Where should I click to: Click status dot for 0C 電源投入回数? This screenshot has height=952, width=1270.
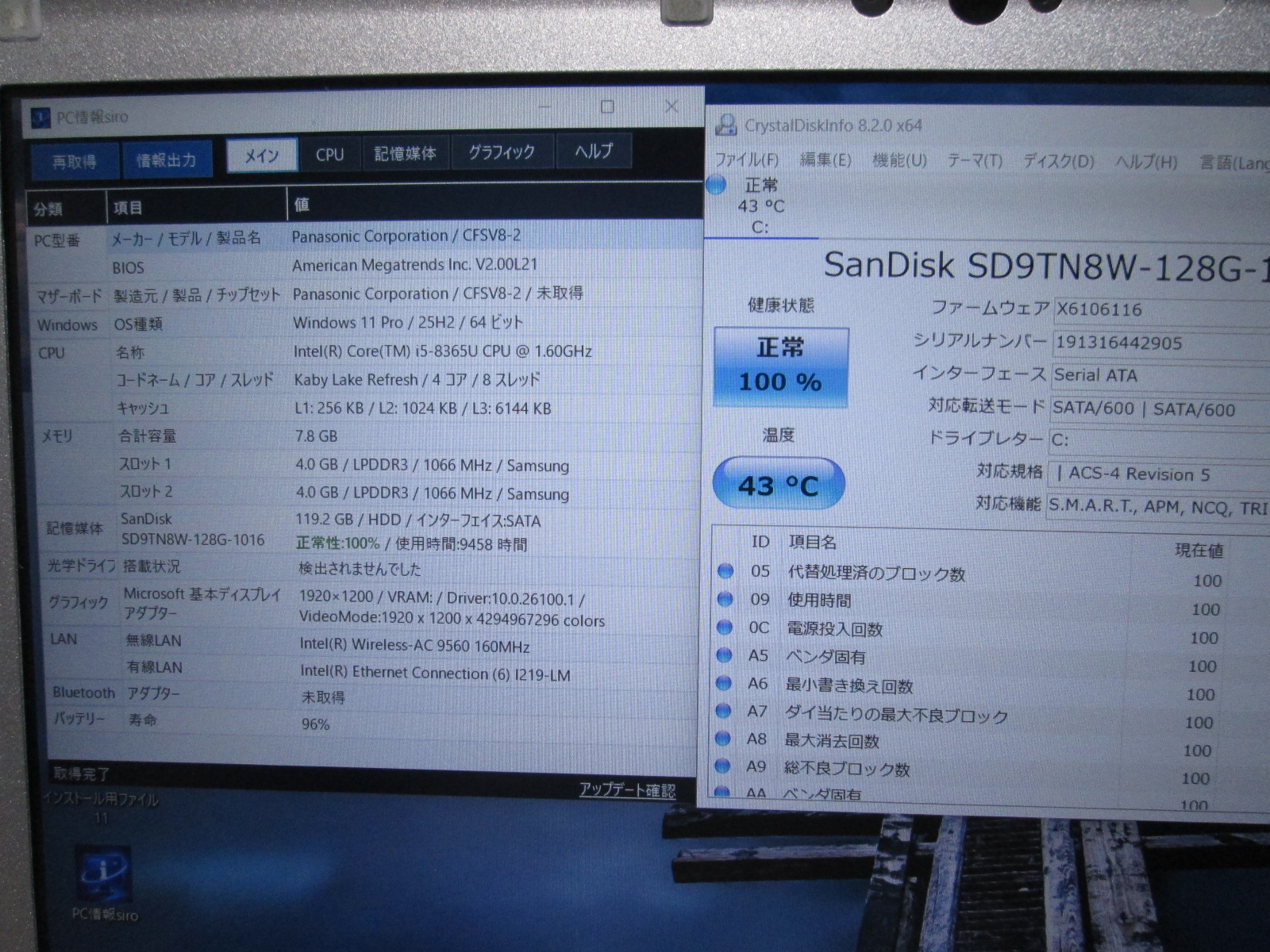tap(725, 628)
